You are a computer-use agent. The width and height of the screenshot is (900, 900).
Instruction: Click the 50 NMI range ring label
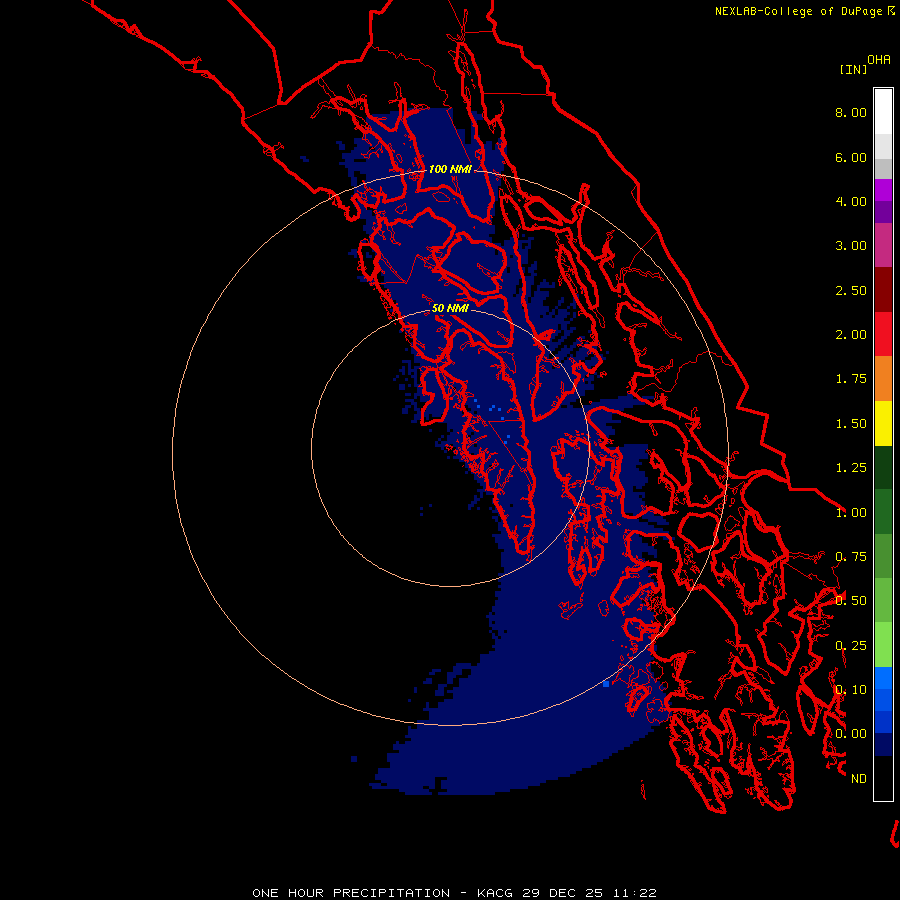point(450,308)
